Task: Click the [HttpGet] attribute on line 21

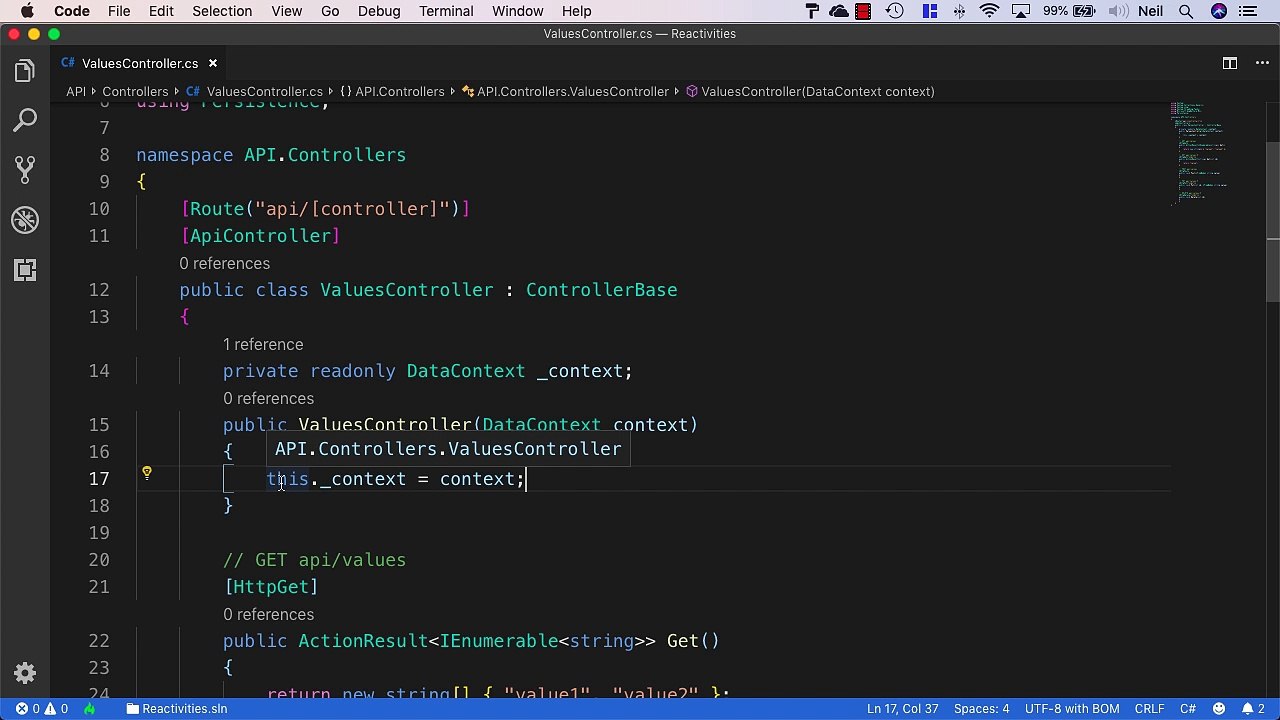Action: 271,587
